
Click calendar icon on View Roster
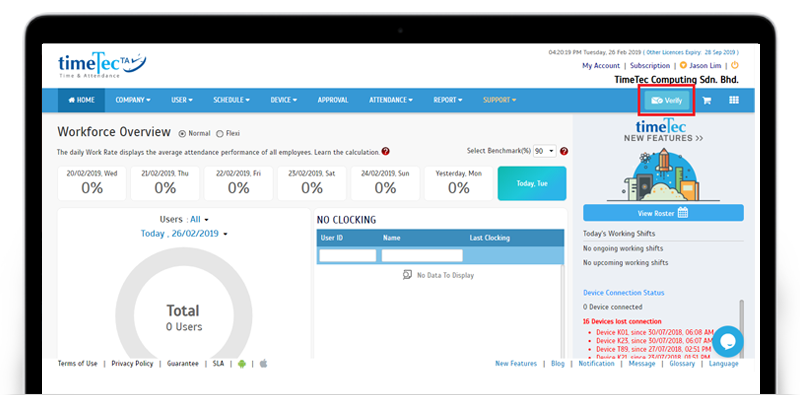[x=683, y=213]
